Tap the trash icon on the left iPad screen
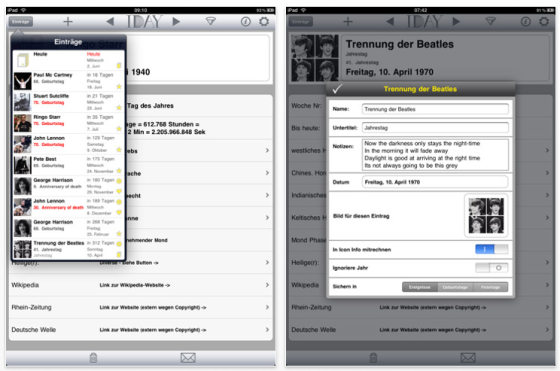The height and width of the screenshot is (371, 560). [93, 357]
